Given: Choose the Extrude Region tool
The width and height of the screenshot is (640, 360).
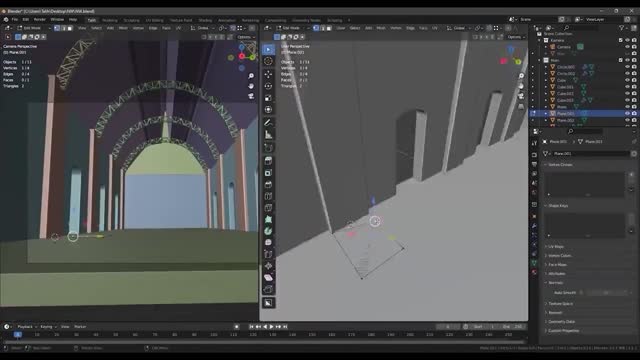Looking at the screenshot, I should coord(268,161).
